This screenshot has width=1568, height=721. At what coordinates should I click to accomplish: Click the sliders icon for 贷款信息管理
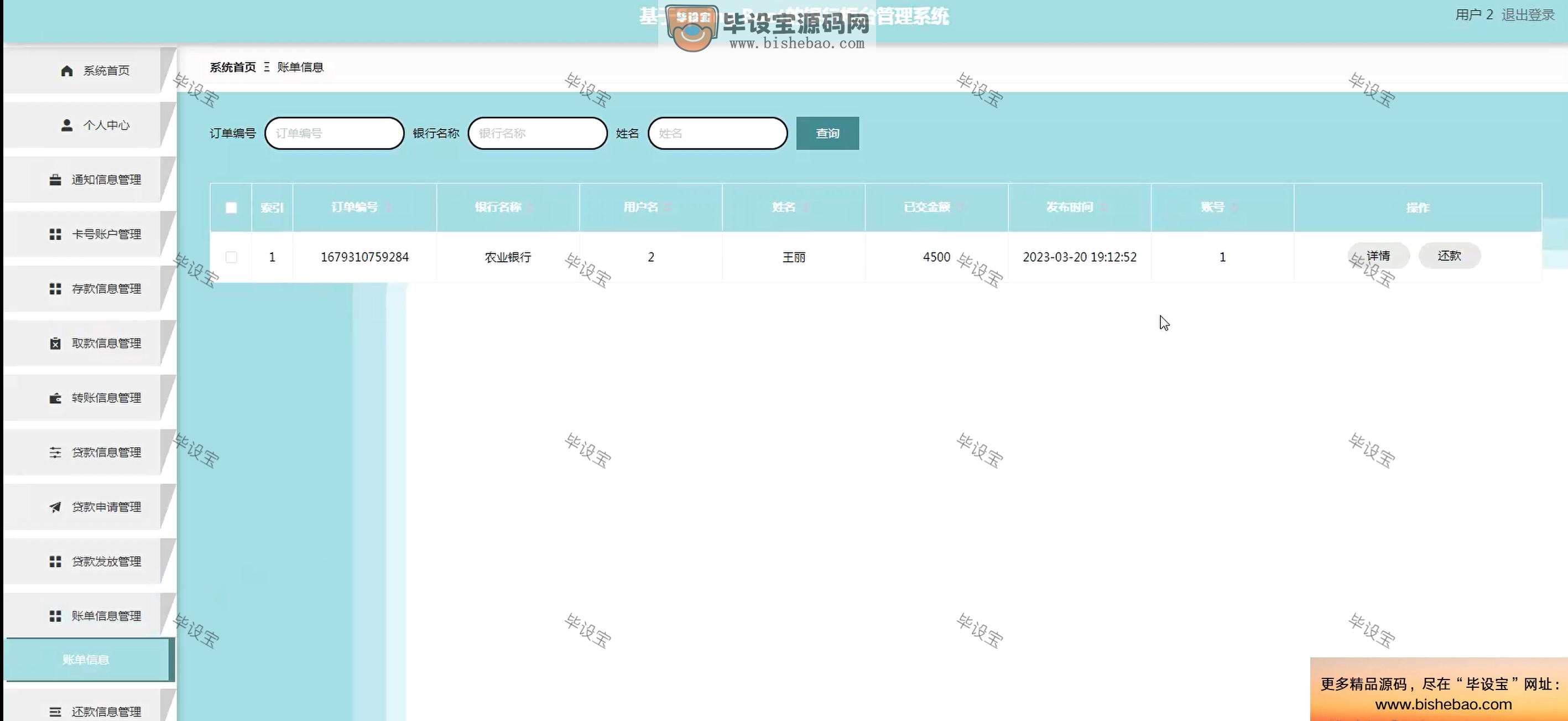coord(55,453)
